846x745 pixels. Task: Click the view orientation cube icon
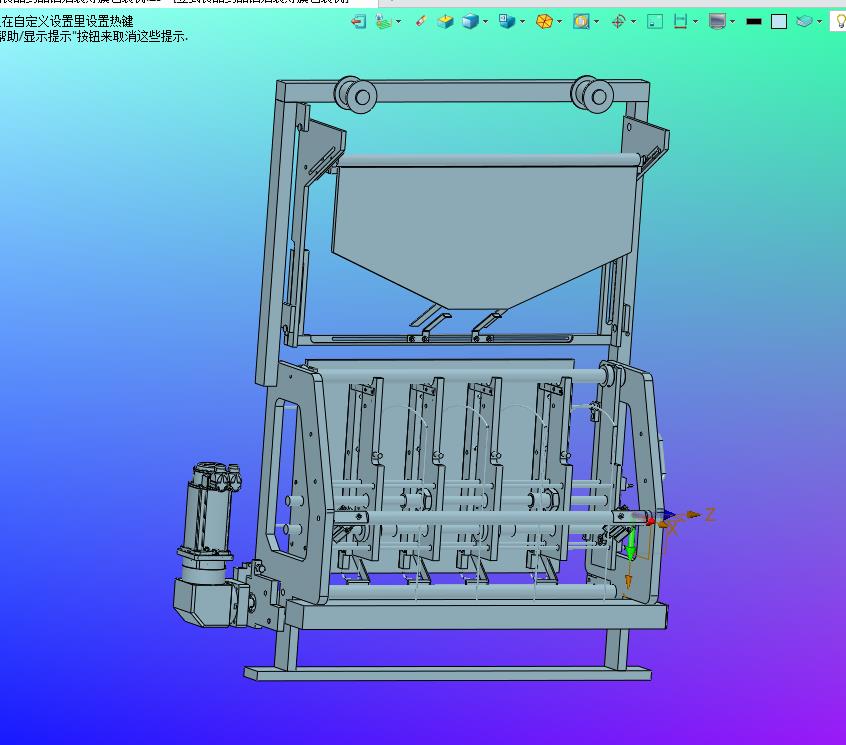click(x=507, y=21)
